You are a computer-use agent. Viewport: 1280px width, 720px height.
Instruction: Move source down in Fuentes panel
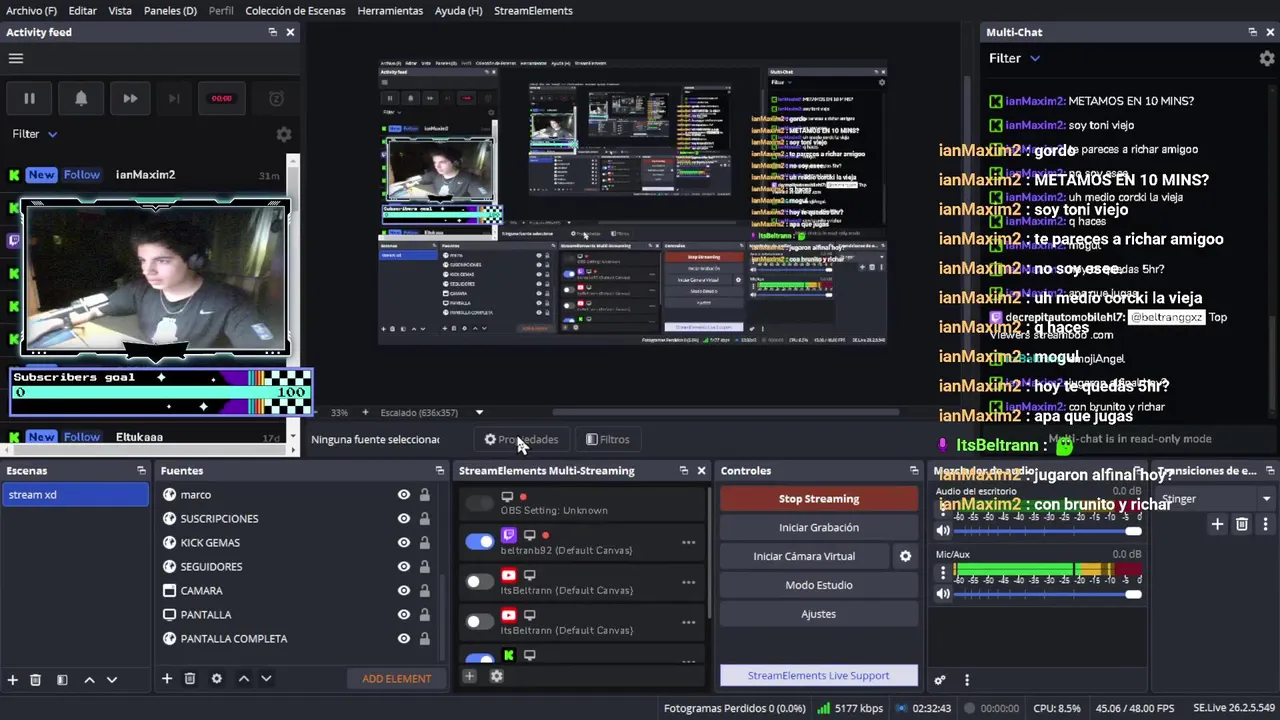266,678
